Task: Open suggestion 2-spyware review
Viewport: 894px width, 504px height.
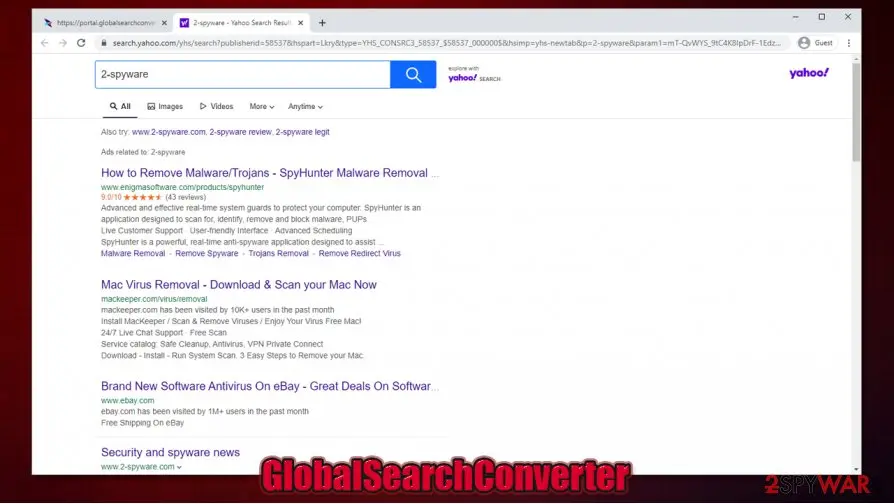Action: click(240, 132)
